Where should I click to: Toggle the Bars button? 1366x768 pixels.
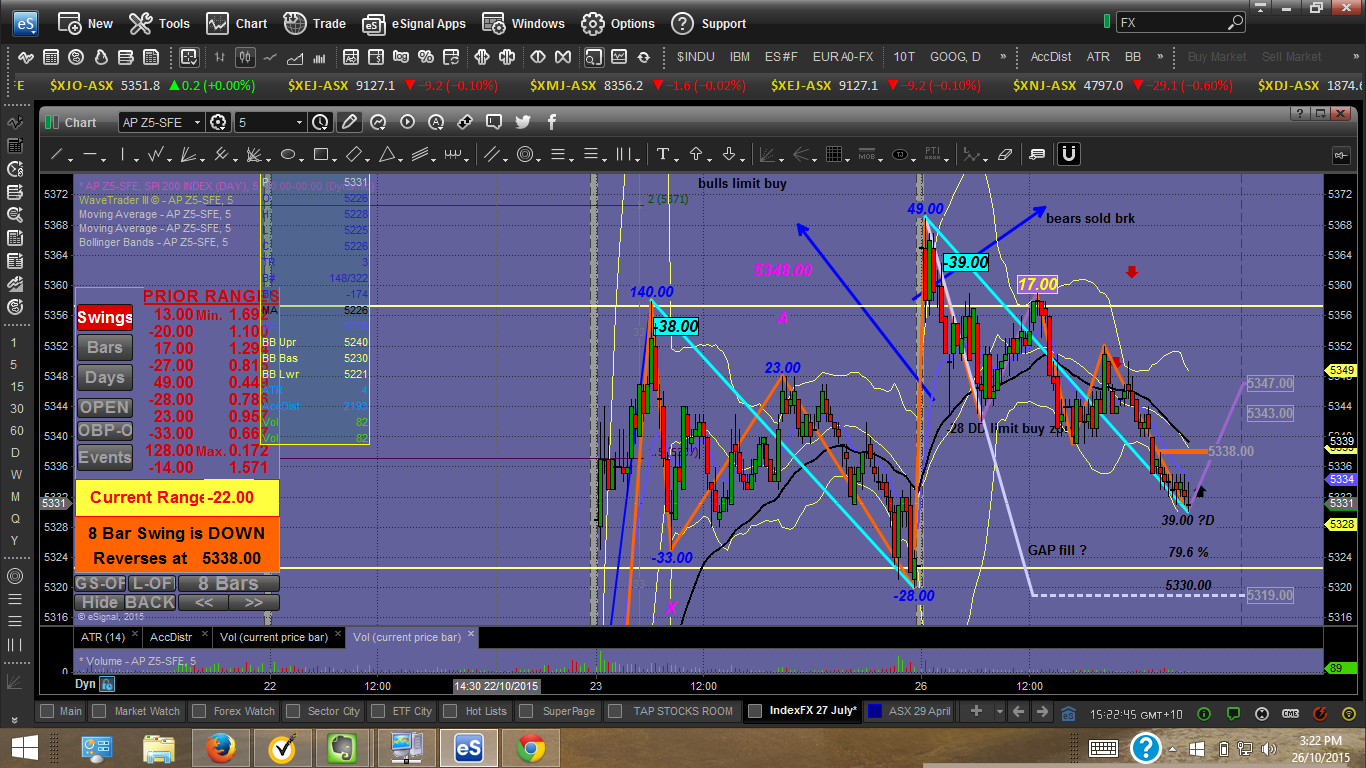105,347
